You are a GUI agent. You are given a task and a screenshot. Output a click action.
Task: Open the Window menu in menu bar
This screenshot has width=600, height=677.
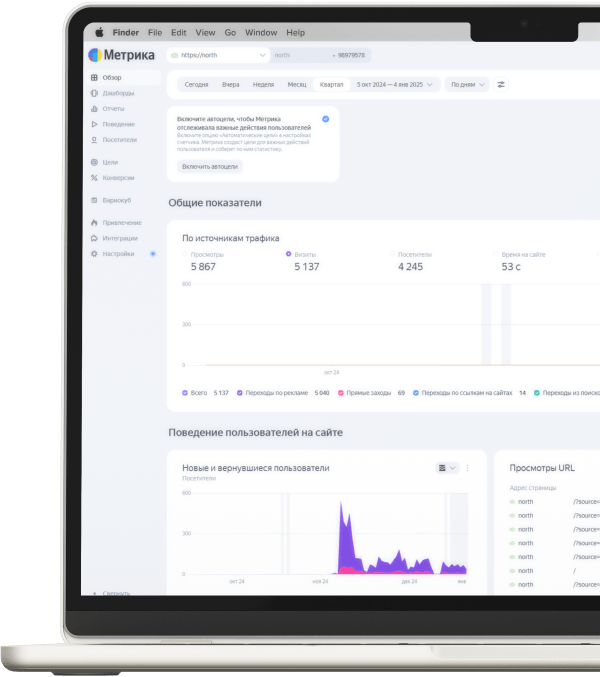pos(261,33)
